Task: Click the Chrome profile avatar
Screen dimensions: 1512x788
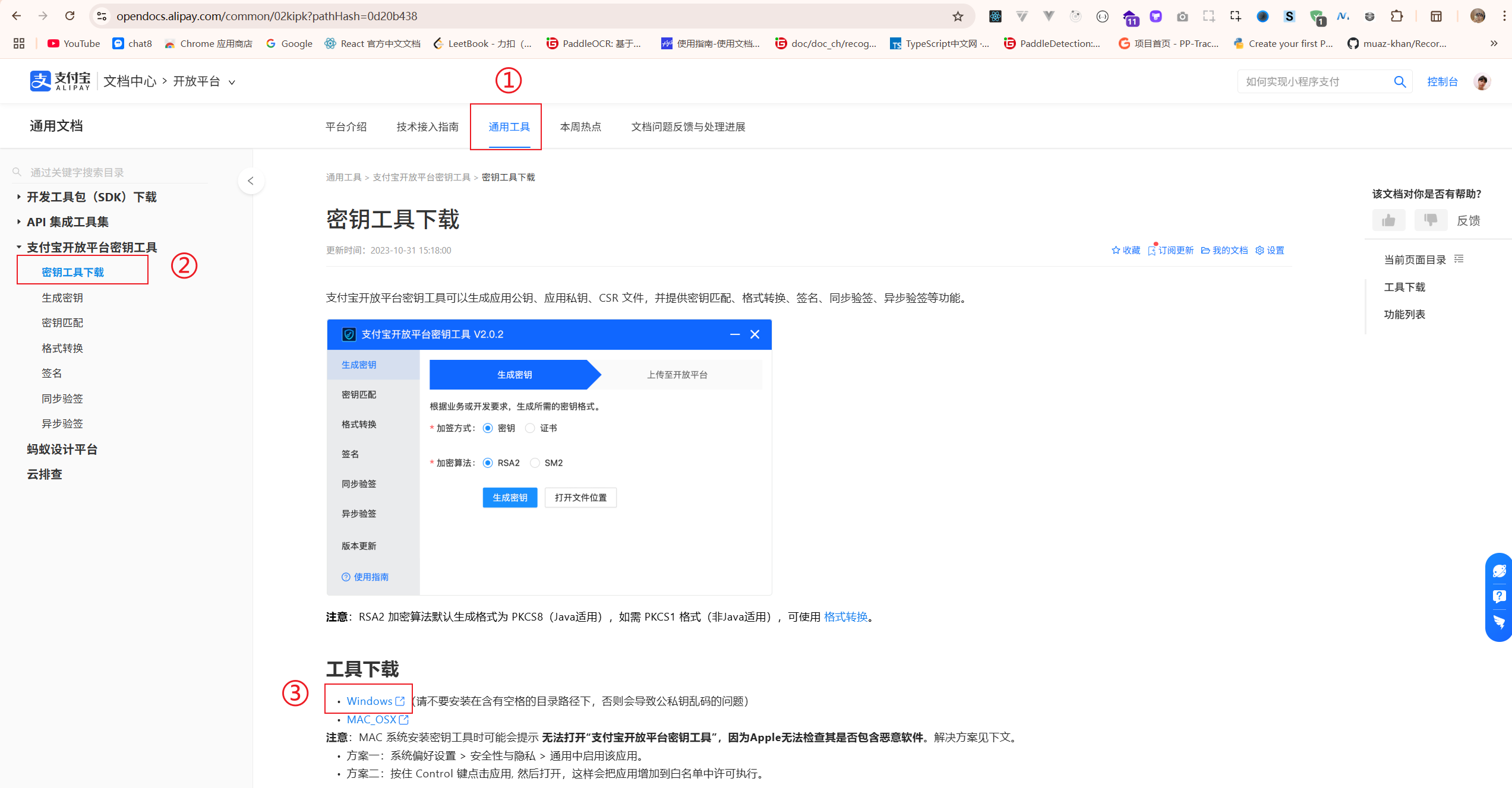Action: pyautogui.click(x=1478, y=16)
